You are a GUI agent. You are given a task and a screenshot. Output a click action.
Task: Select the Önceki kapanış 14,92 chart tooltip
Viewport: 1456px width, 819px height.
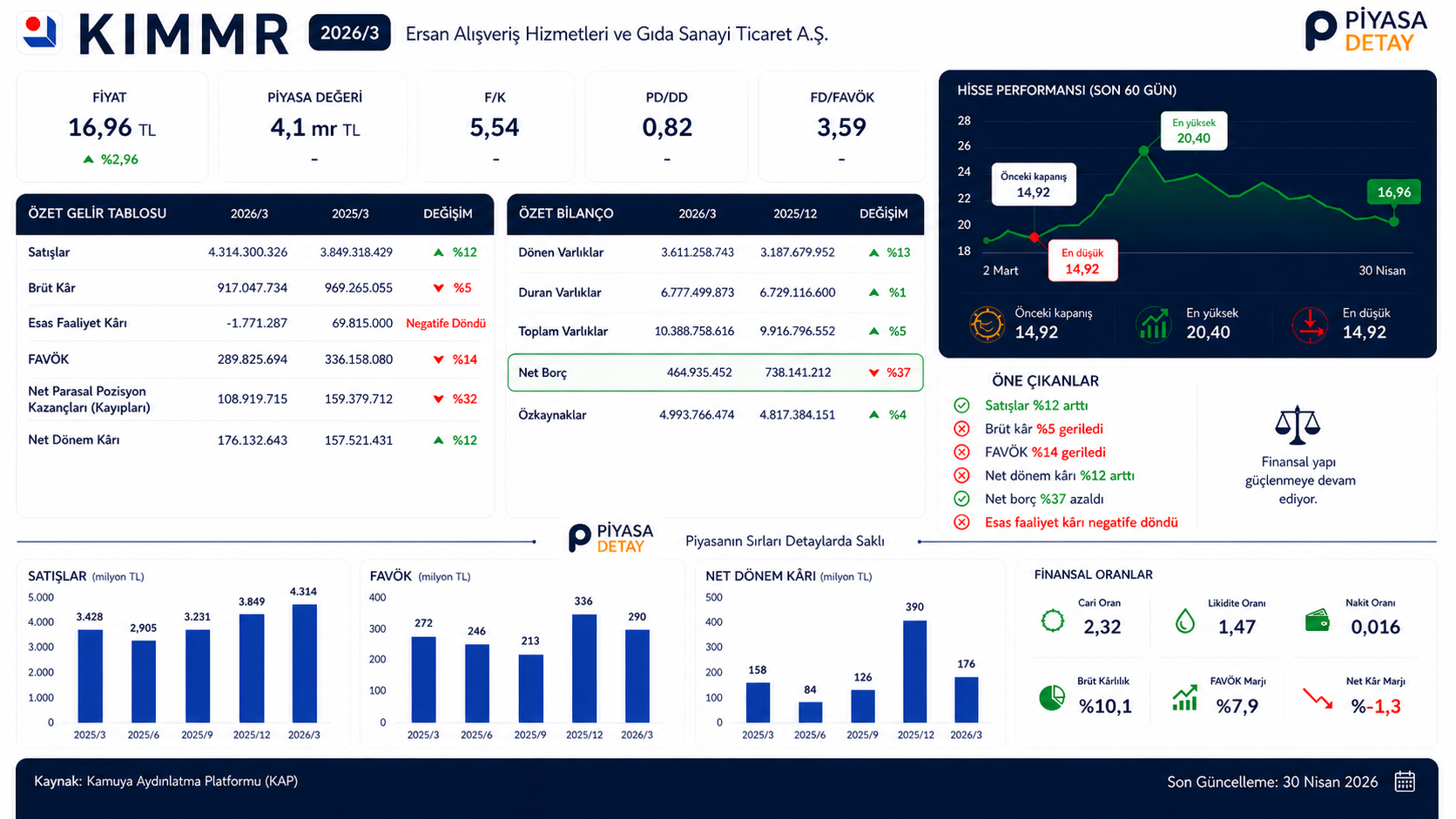pos(1034,185)
